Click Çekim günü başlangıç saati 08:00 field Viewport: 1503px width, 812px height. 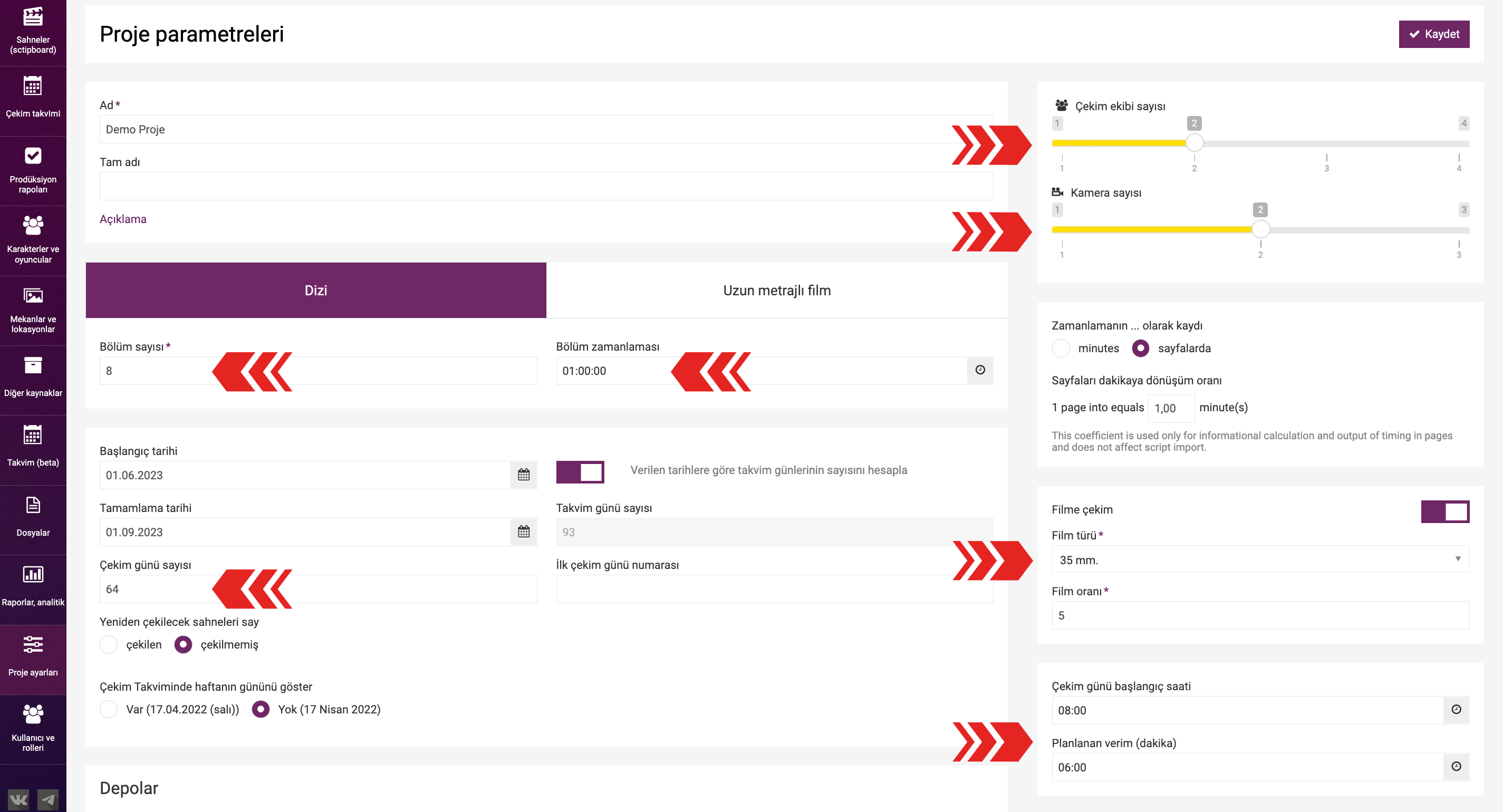point(1247,710)
